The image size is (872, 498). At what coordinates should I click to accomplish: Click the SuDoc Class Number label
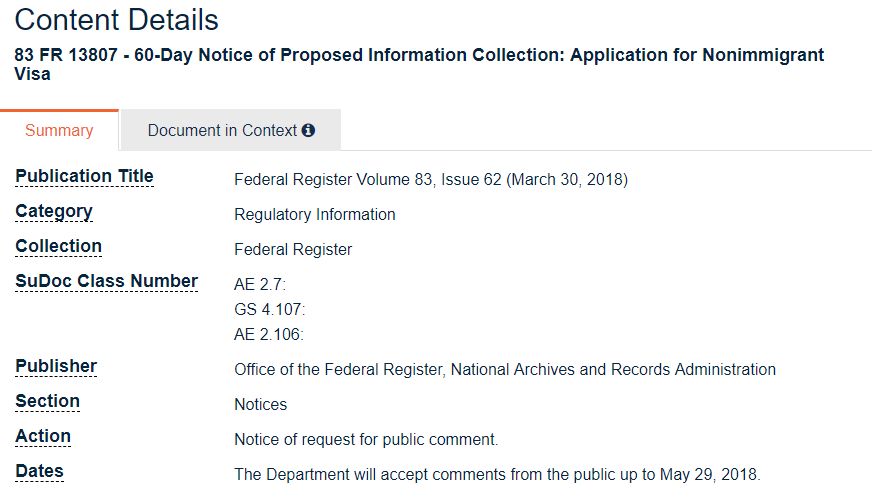click(106, 282)
